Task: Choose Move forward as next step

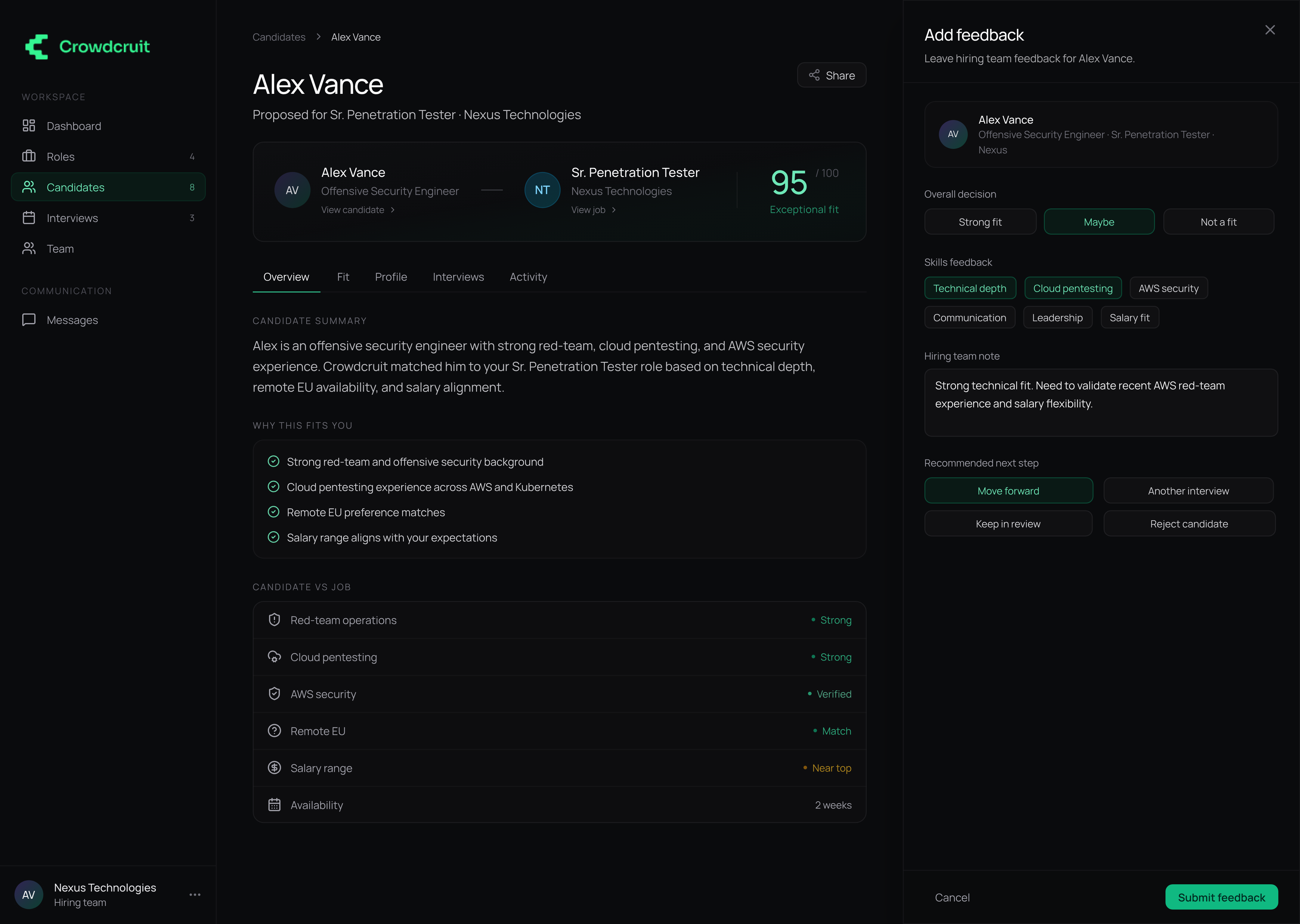Action: coord(1009,491)
